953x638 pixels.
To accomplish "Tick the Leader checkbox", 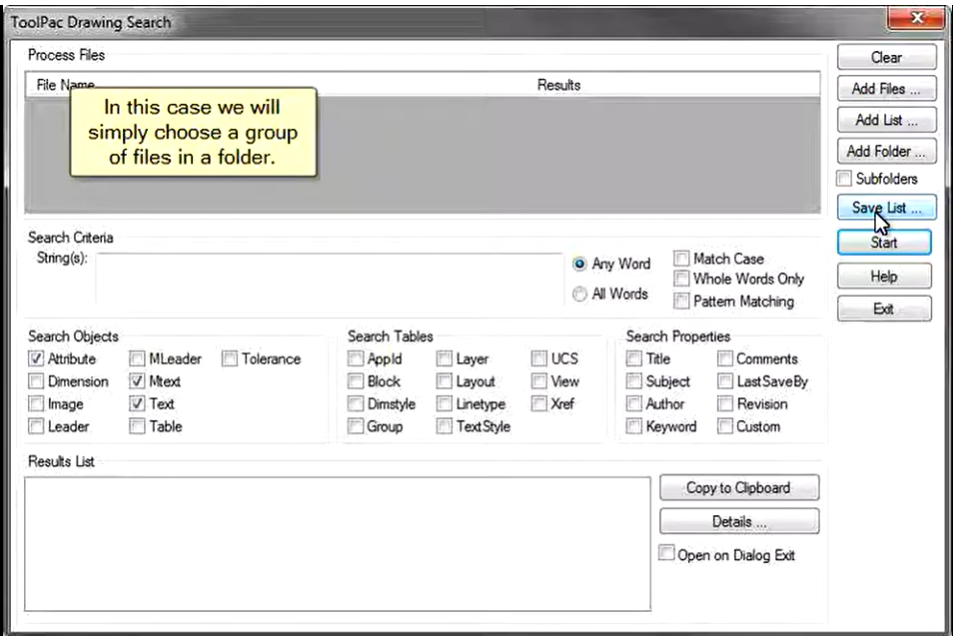I will click(36, 427).
